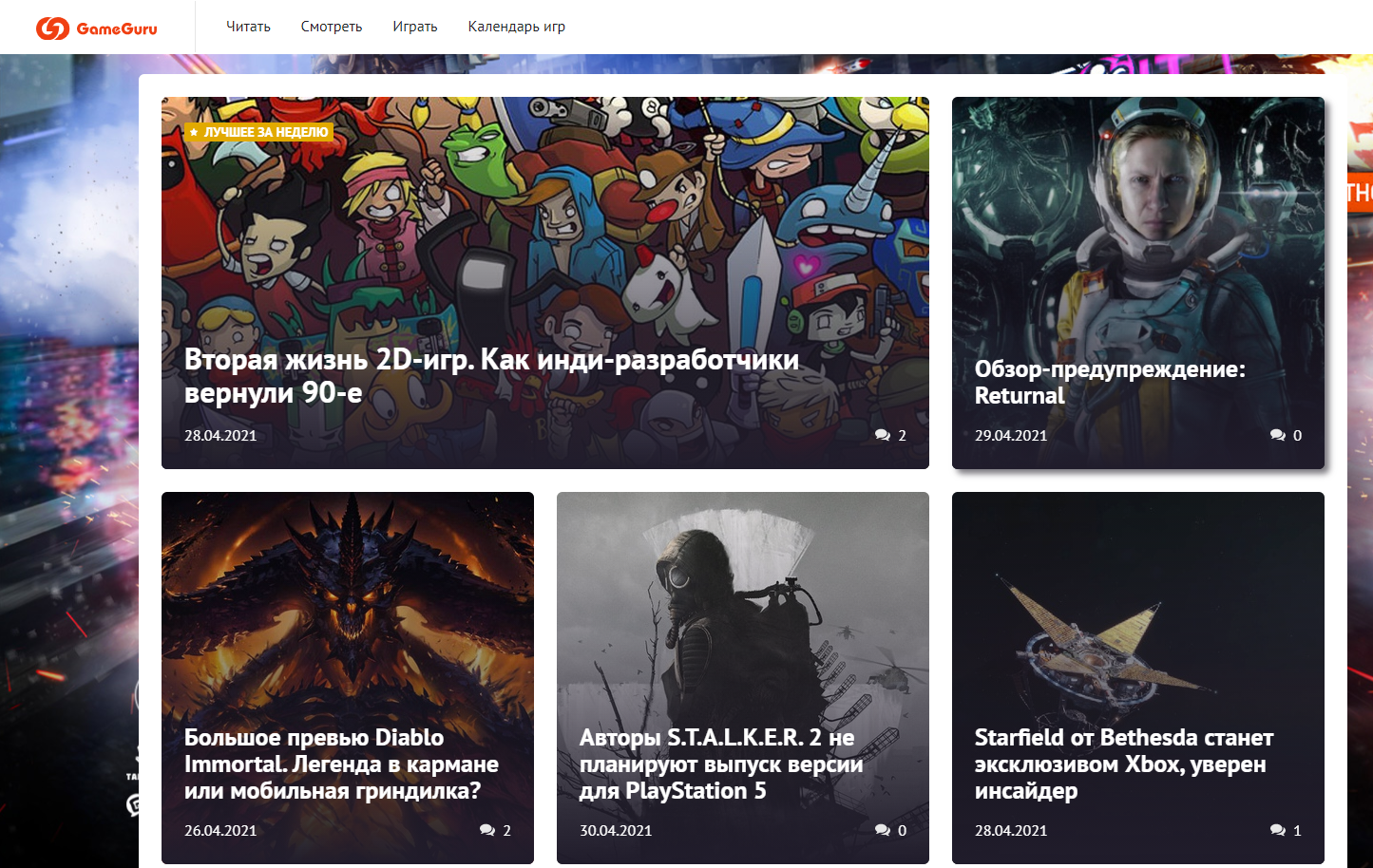Open the S.T.A.L.K.E.R. 2 PlayStation 5 headline
Image resolution: width=1373 pixels, height=868 pixels.
(x=721, y=764)
